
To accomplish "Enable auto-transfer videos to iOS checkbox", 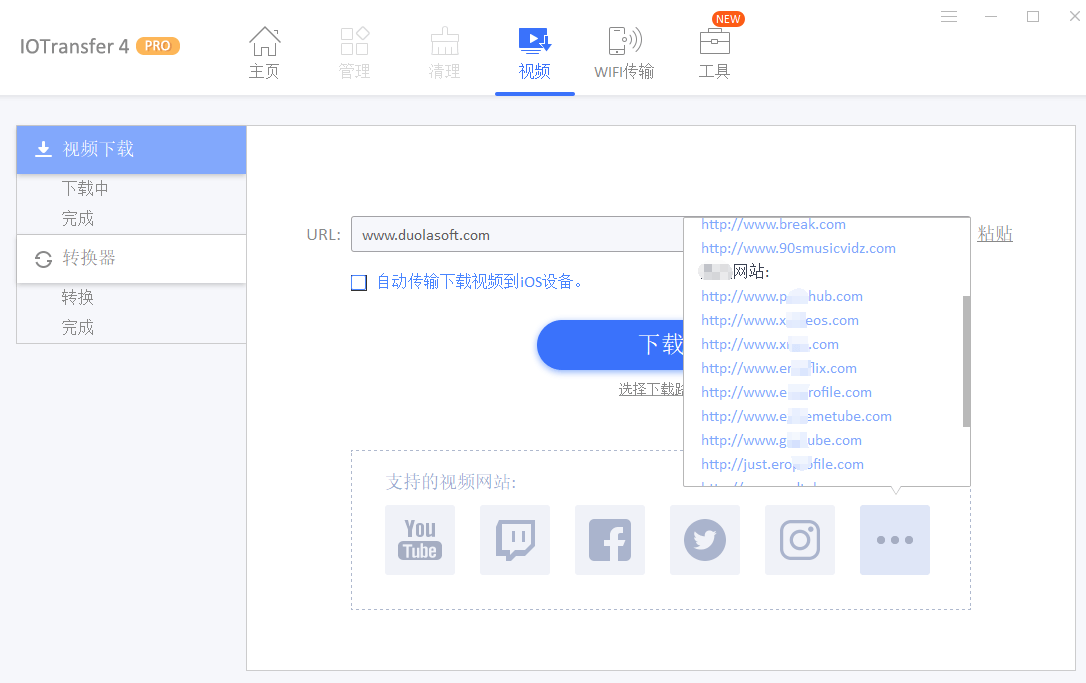I will coord(359,283).
